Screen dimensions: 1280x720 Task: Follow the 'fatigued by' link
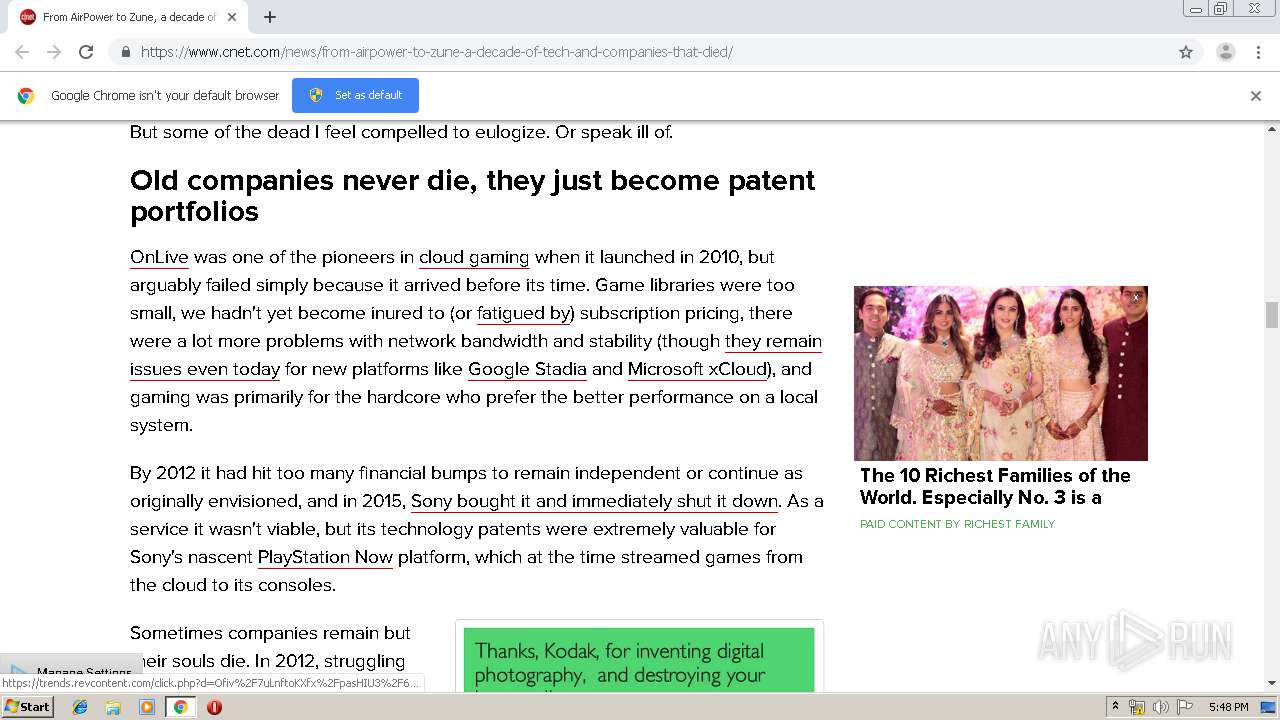(x=524, y=313)
